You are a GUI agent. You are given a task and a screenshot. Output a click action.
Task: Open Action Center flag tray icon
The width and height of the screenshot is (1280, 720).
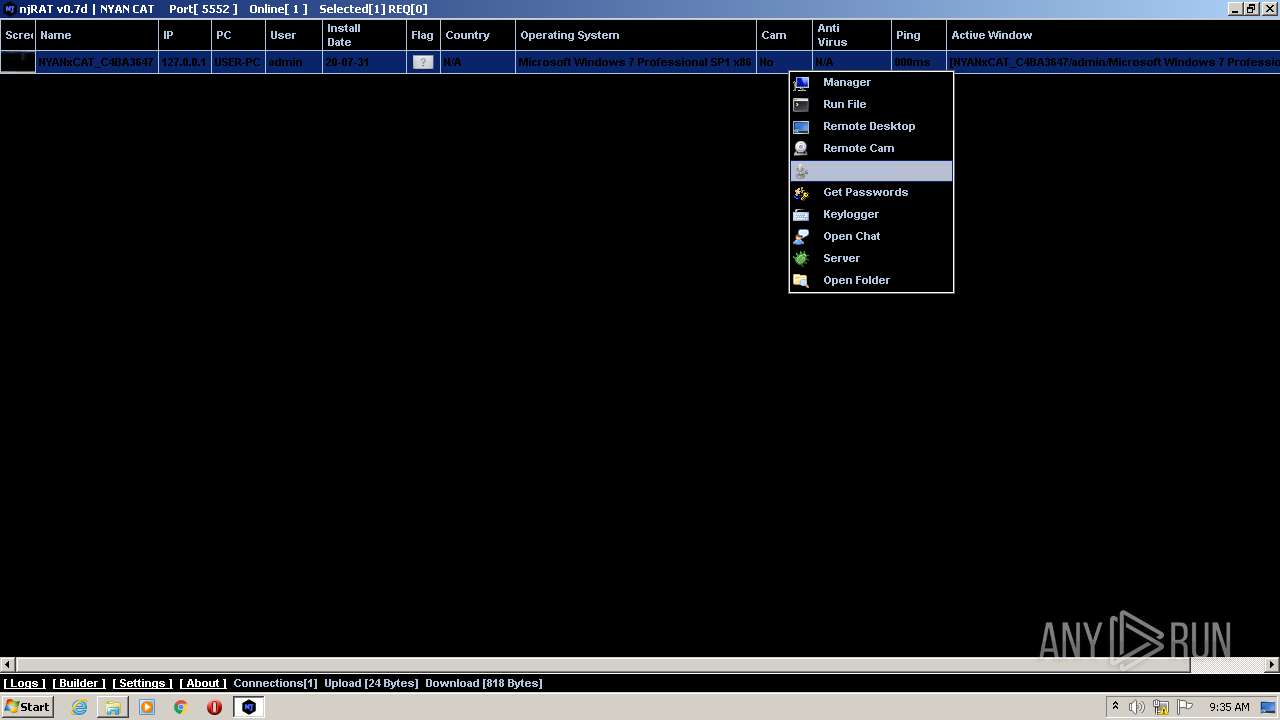(1185, 707)
